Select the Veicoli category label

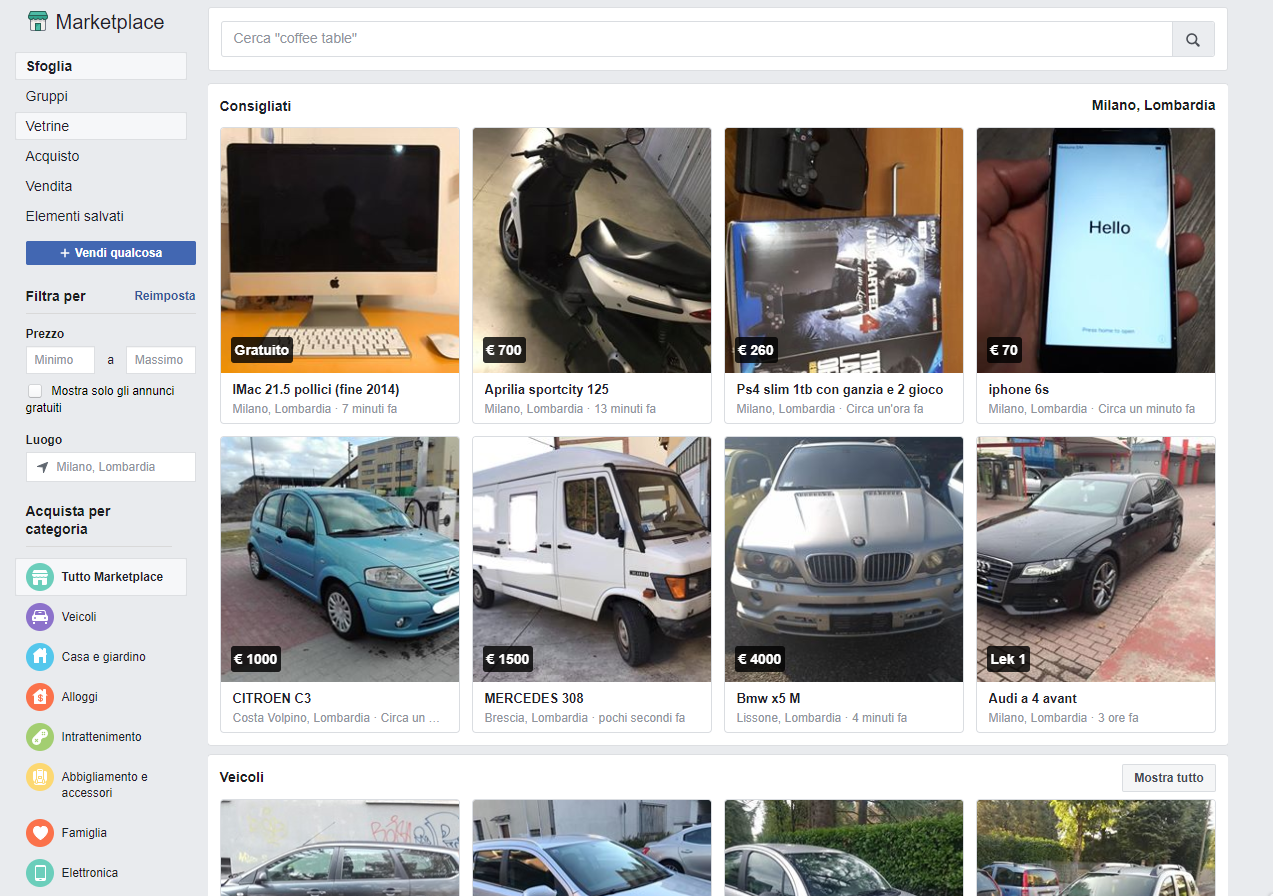point(79,617)
